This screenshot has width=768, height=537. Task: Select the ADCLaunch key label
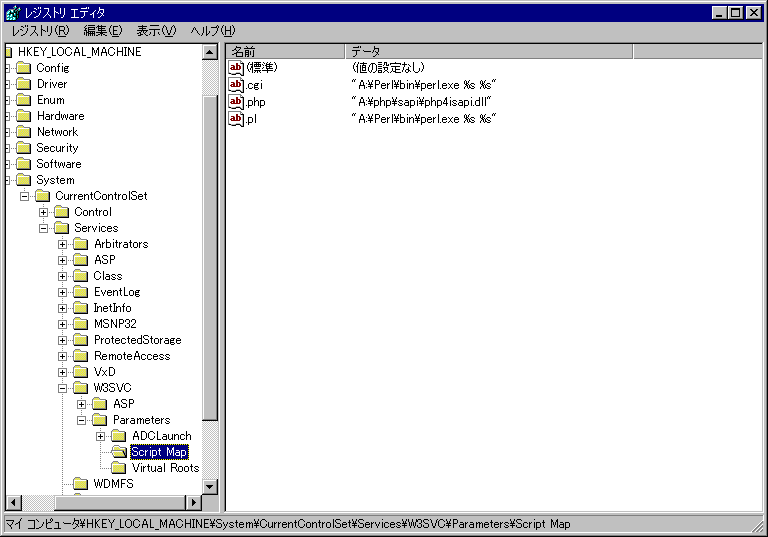(162, 436)
